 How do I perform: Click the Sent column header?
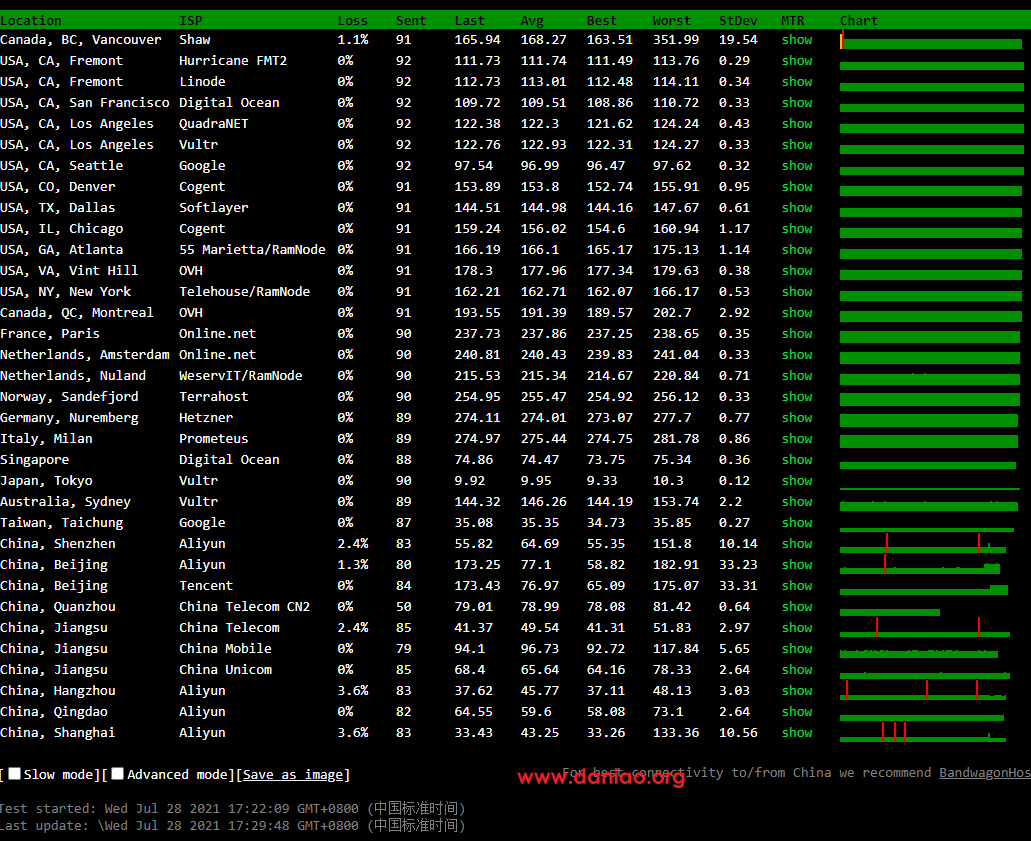point(411,20)
